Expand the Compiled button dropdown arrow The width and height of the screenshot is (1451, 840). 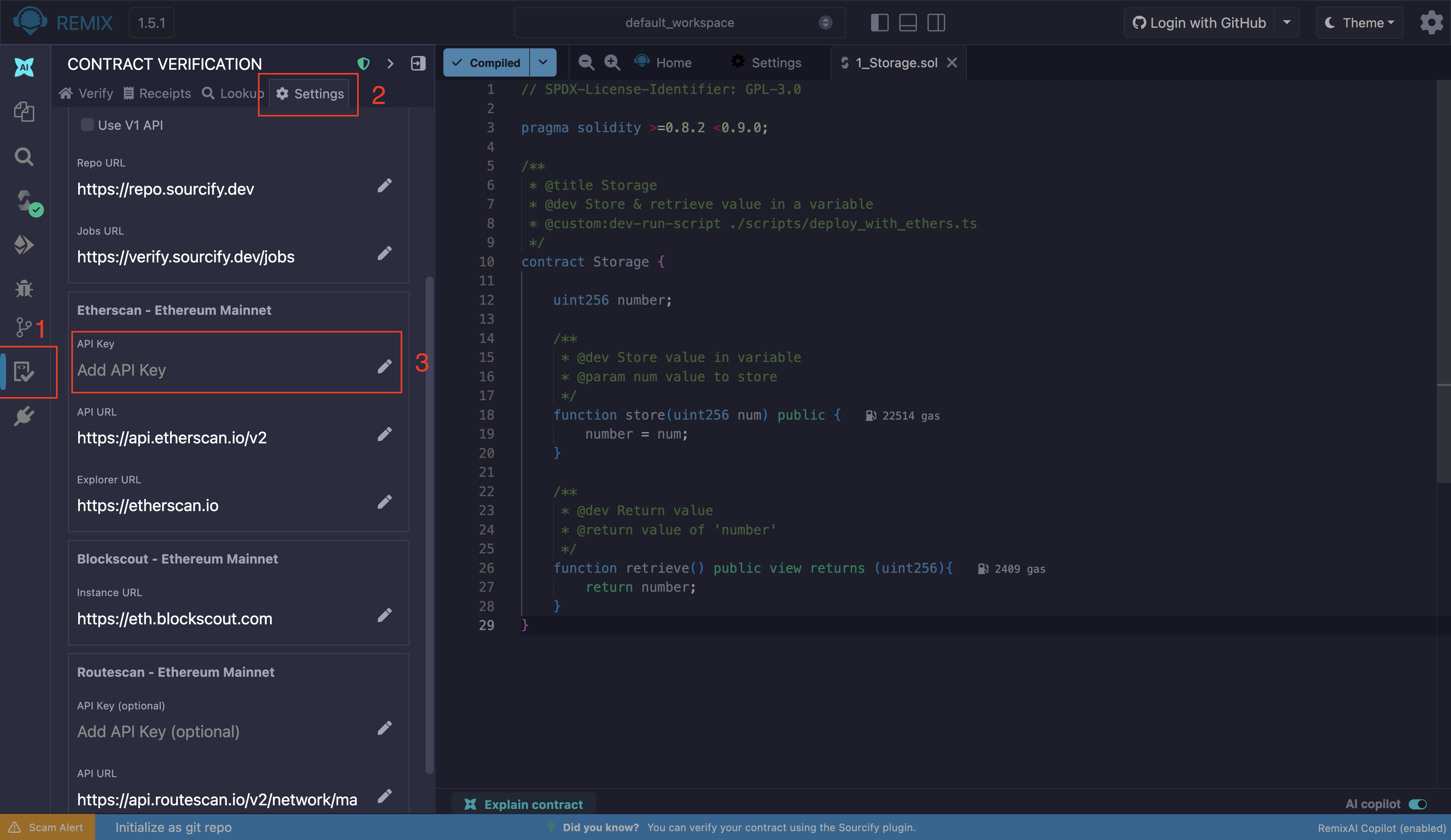(x=543, y=62)
